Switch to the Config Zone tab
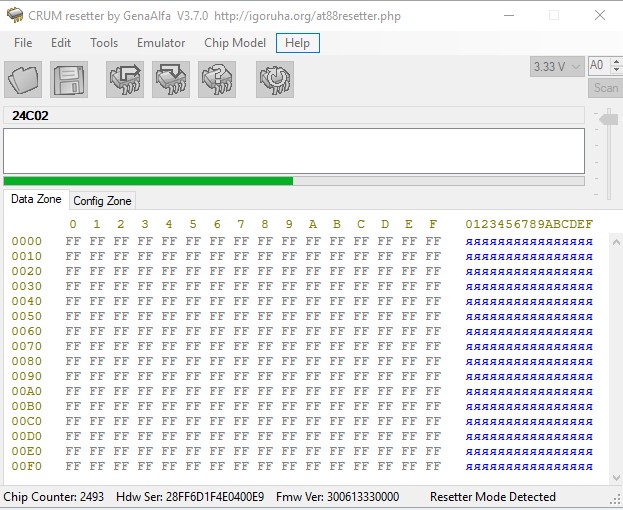623x510 pixels. click(102, 201)
